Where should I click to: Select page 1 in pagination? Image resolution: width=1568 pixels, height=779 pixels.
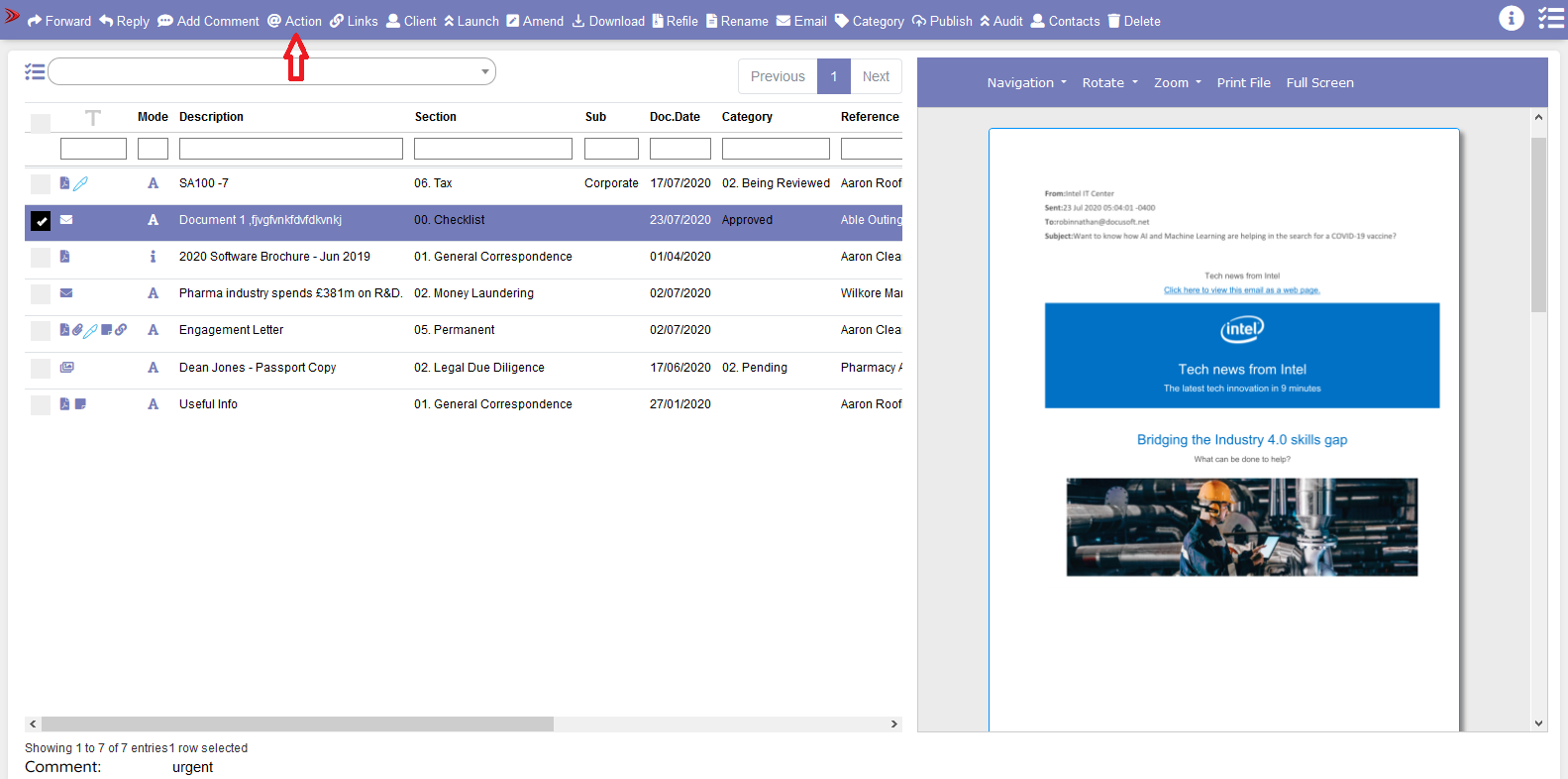(x=834, y=76)
